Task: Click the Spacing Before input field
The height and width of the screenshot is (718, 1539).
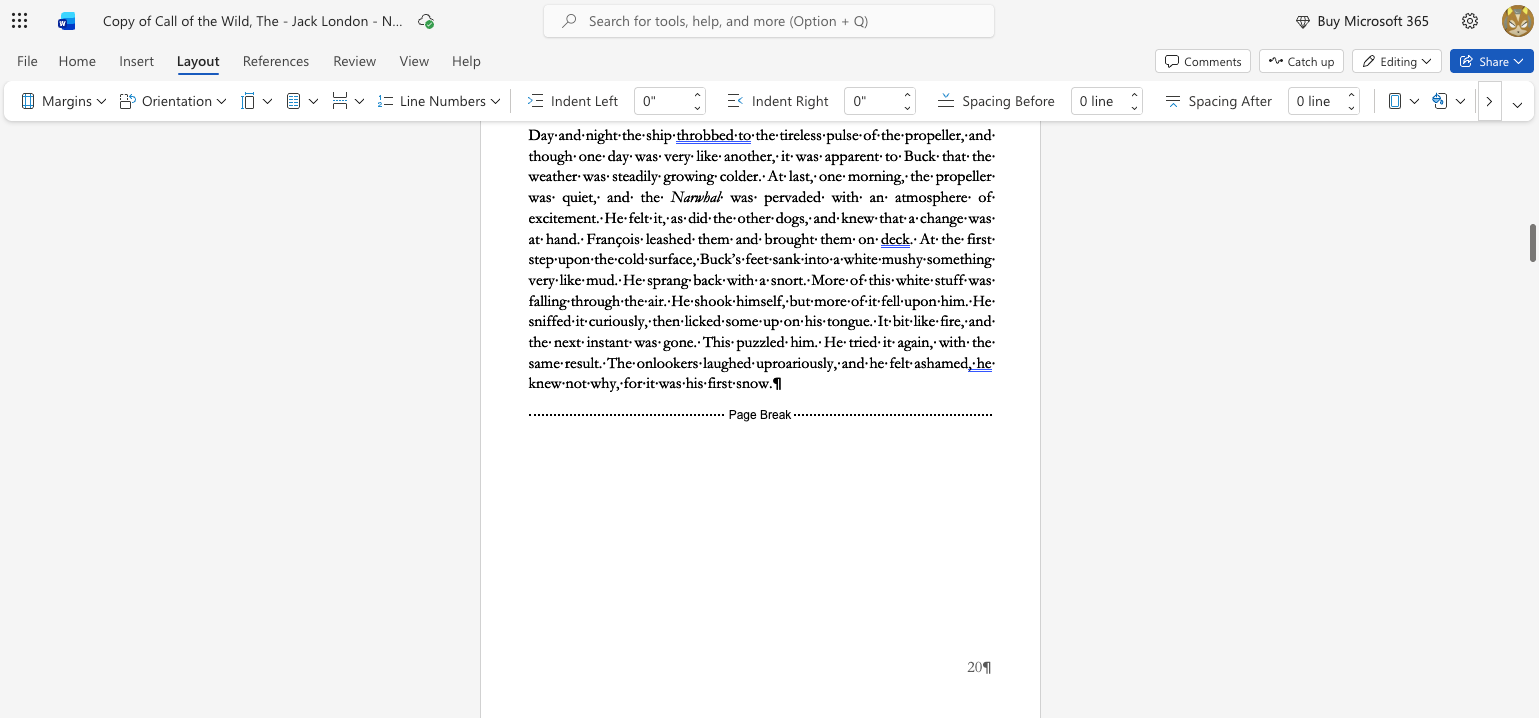Action: click(x=1099, y=101)
